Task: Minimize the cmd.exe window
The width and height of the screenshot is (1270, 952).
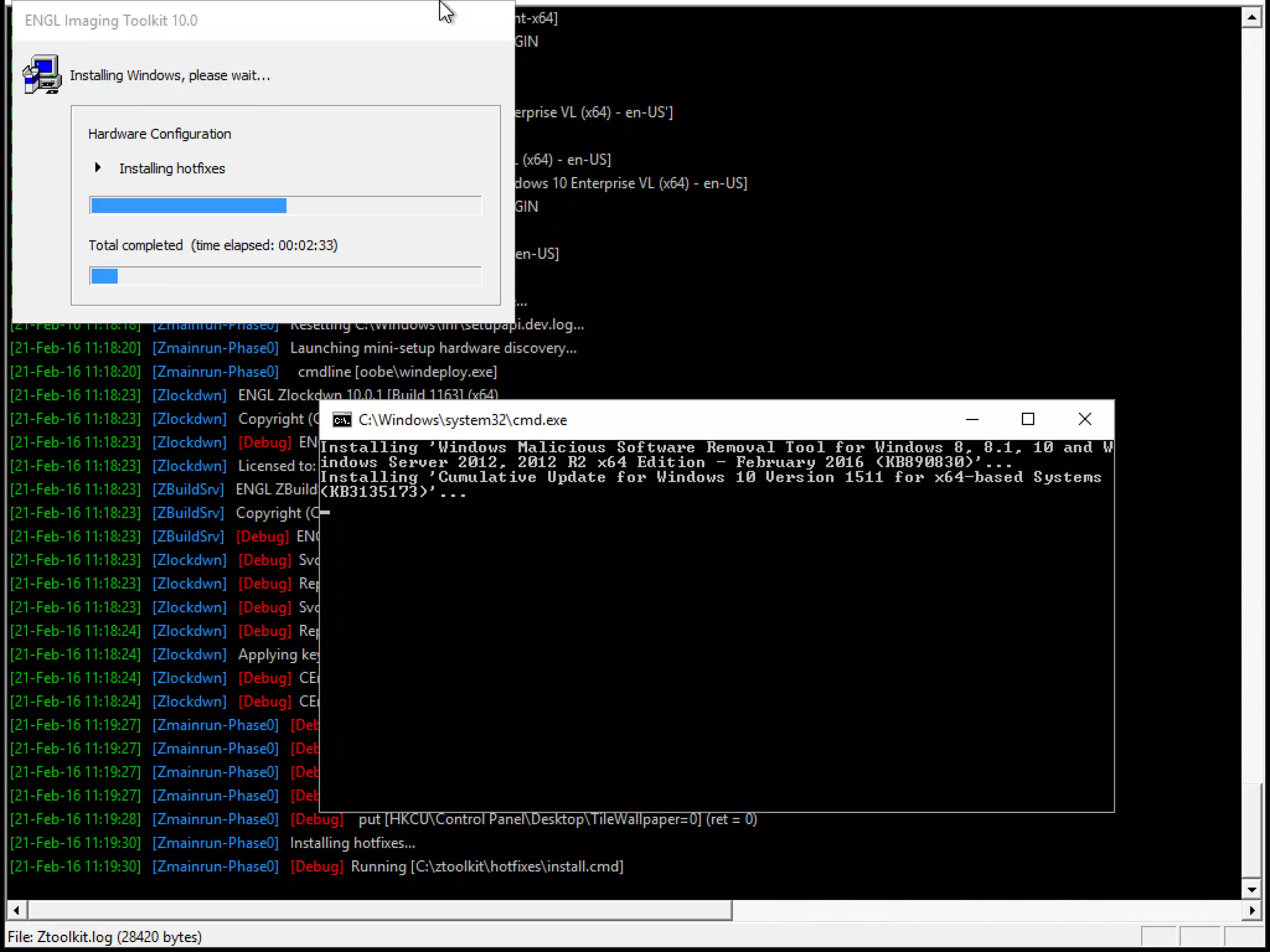Action: (x=972, y=420)
